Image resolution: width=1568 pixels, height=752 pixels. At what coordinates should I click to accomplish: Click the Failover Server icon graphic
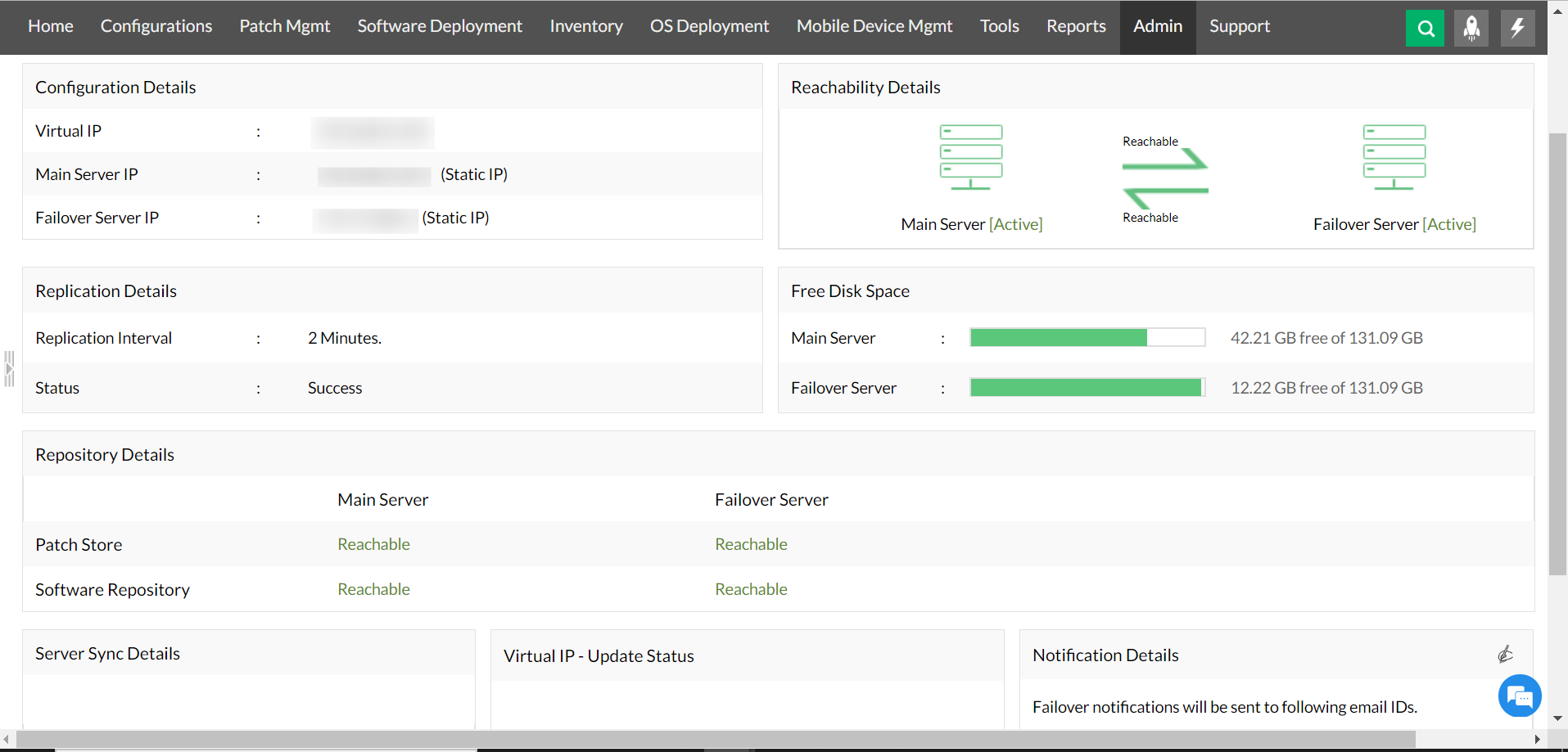point(1394,156)
